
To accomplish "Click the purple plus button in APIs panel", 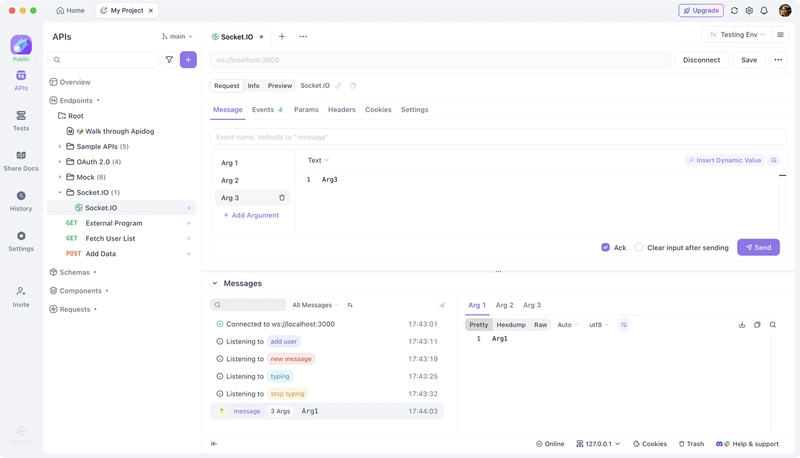I will click(x=188, y=60).
